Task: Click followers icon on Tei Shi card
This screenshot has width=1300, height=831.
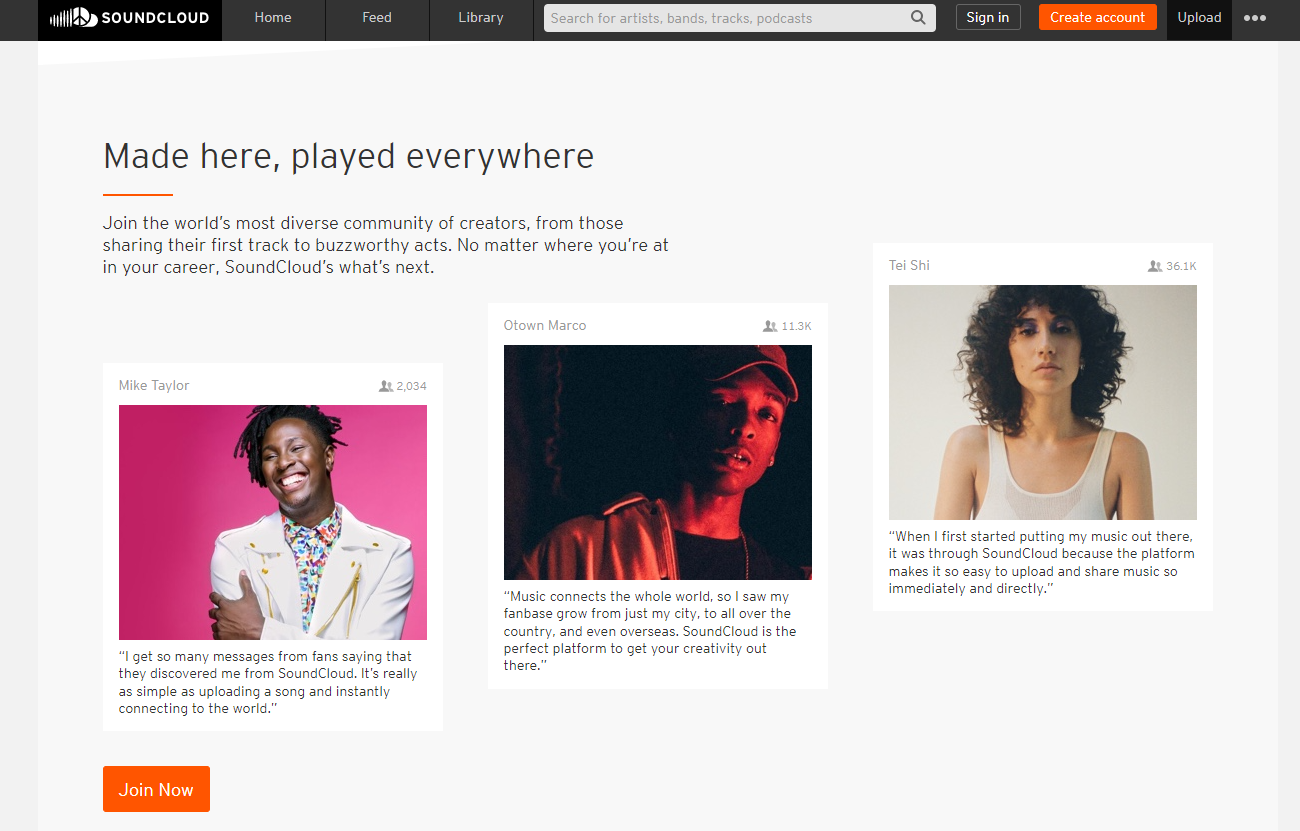Action: (1155, 266)
